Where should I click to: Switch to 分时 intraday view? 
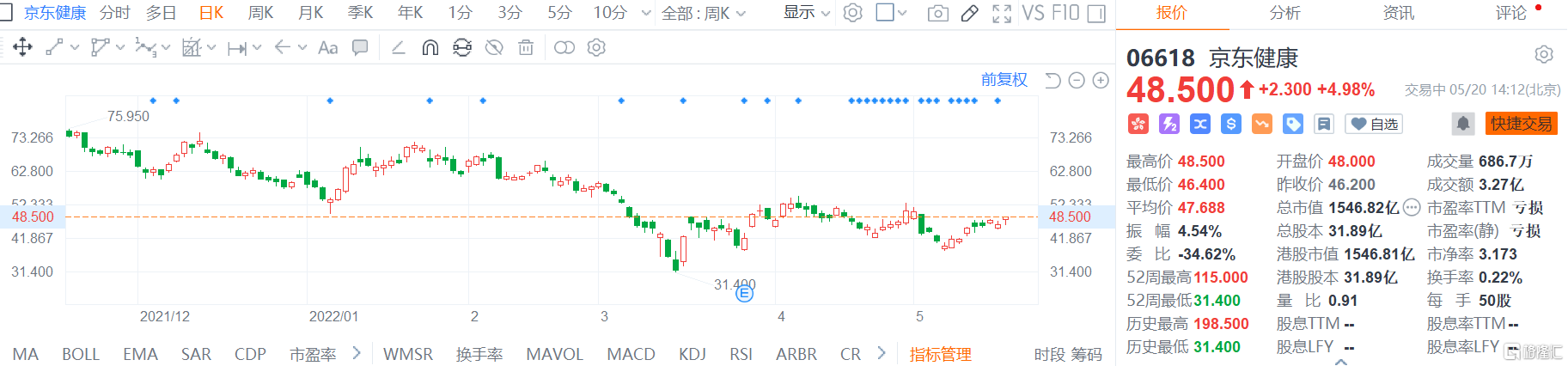(115, 13)
